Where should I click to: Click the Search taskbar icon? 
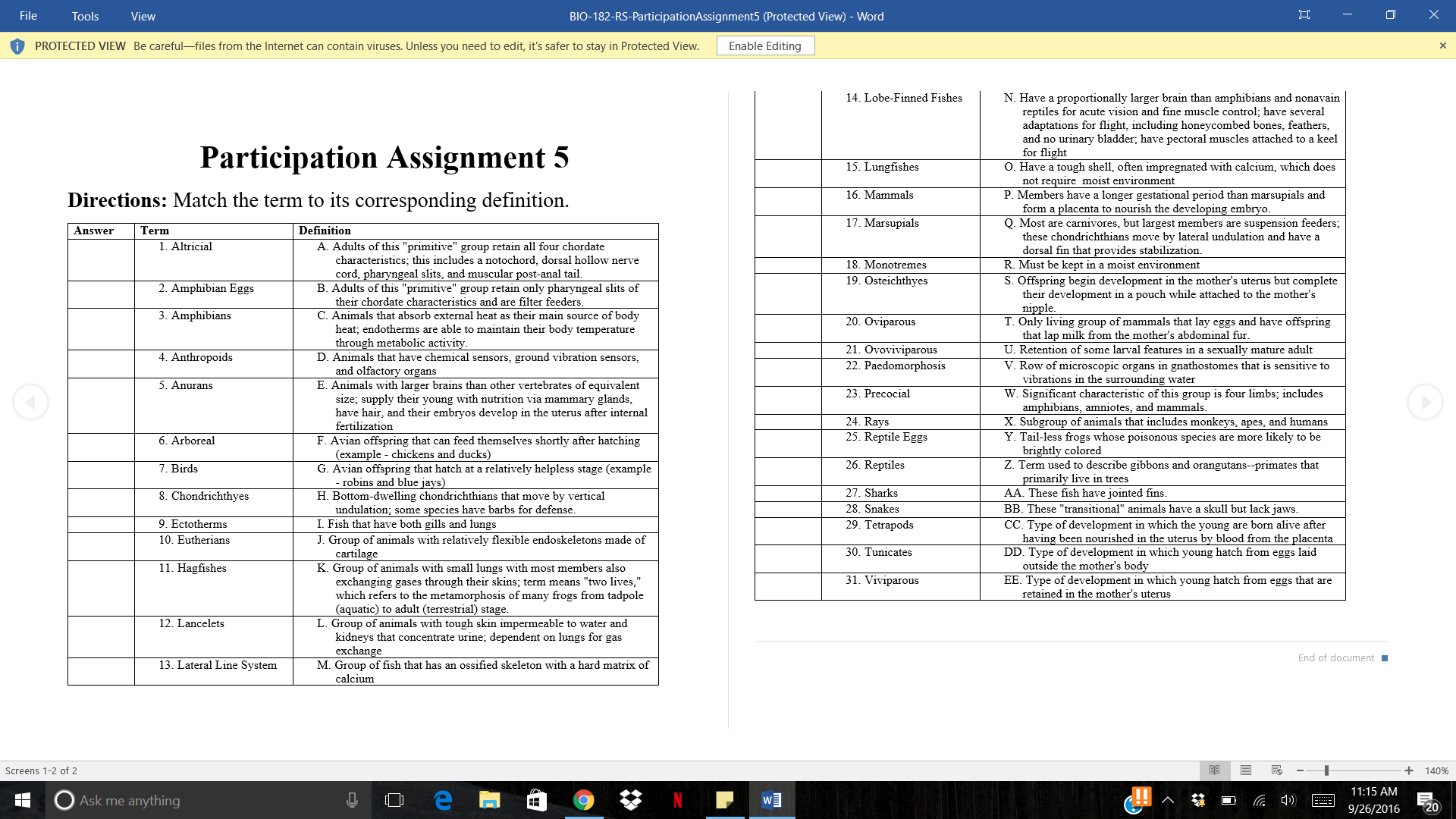62,800
